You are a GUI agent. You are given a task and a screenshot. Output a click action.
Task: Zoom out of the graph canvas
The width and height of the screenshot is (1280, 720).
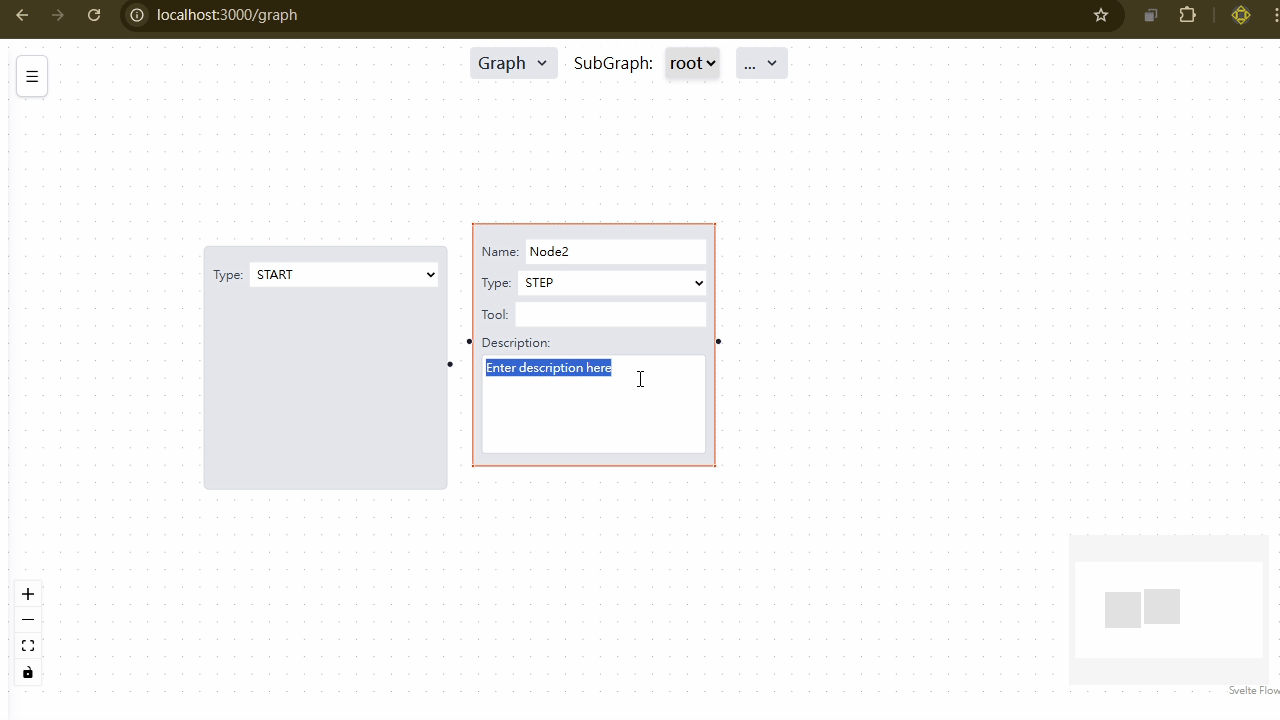pyautogui.click(x=28, y=620)
